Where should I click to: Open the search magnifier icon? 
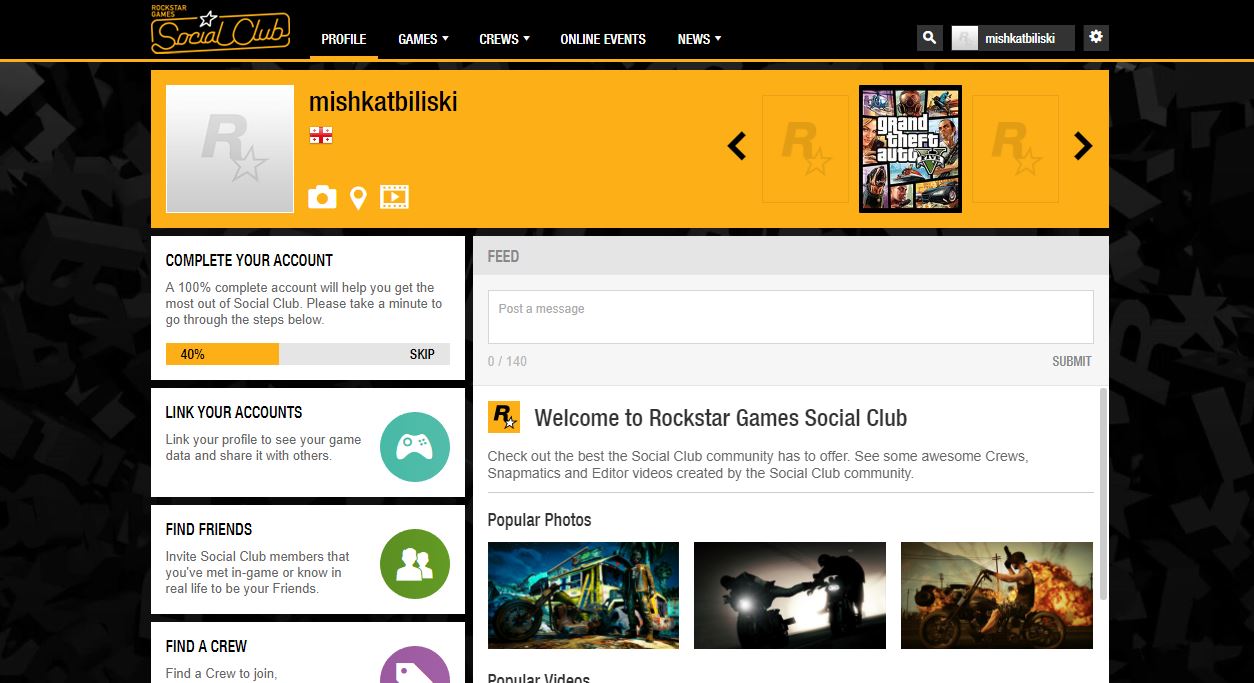[930, 38]
